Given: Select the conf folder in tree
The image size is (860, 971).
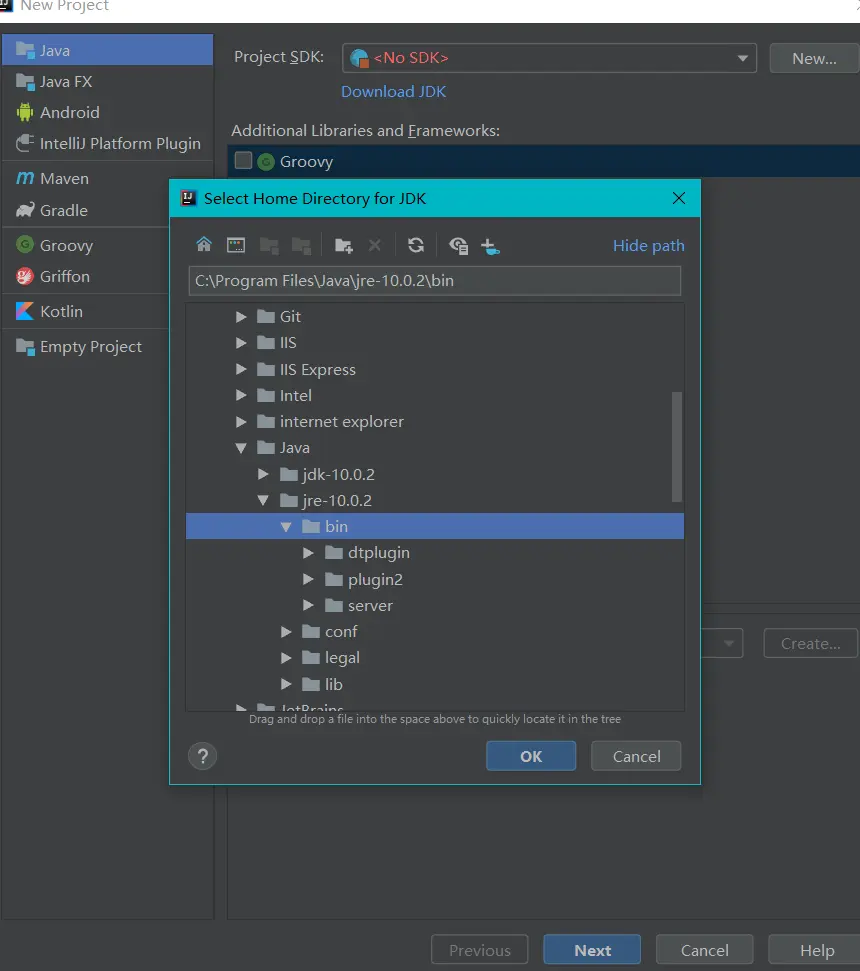Looking at the screenshot, I should coord(435,632).
